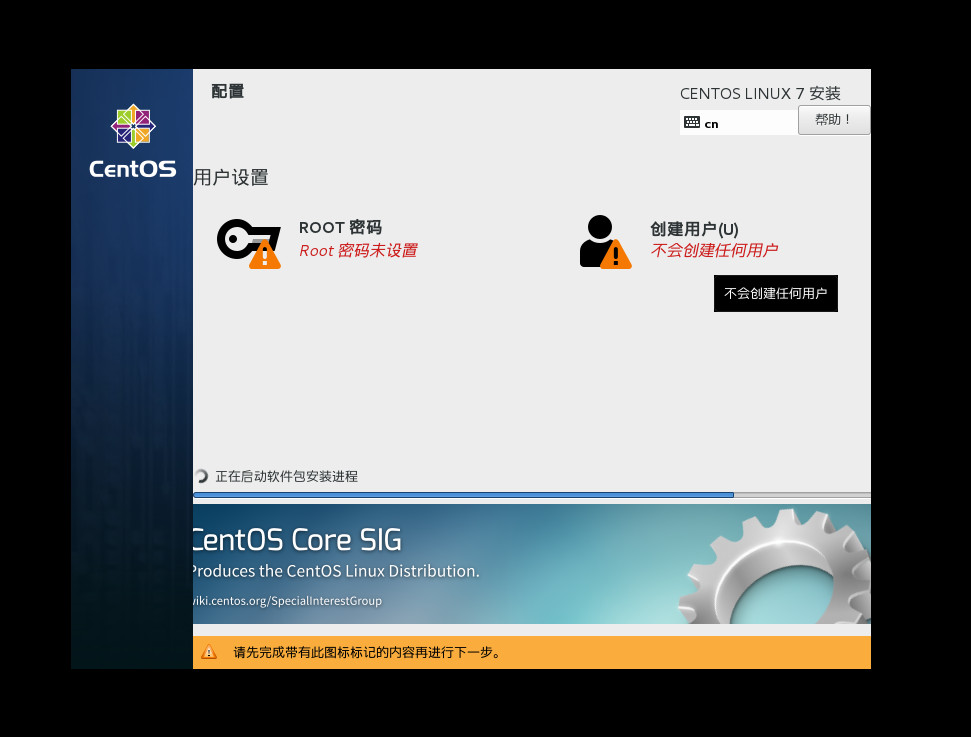
Task: Select the cn keyboard layout selector
Action: (738, 122)
